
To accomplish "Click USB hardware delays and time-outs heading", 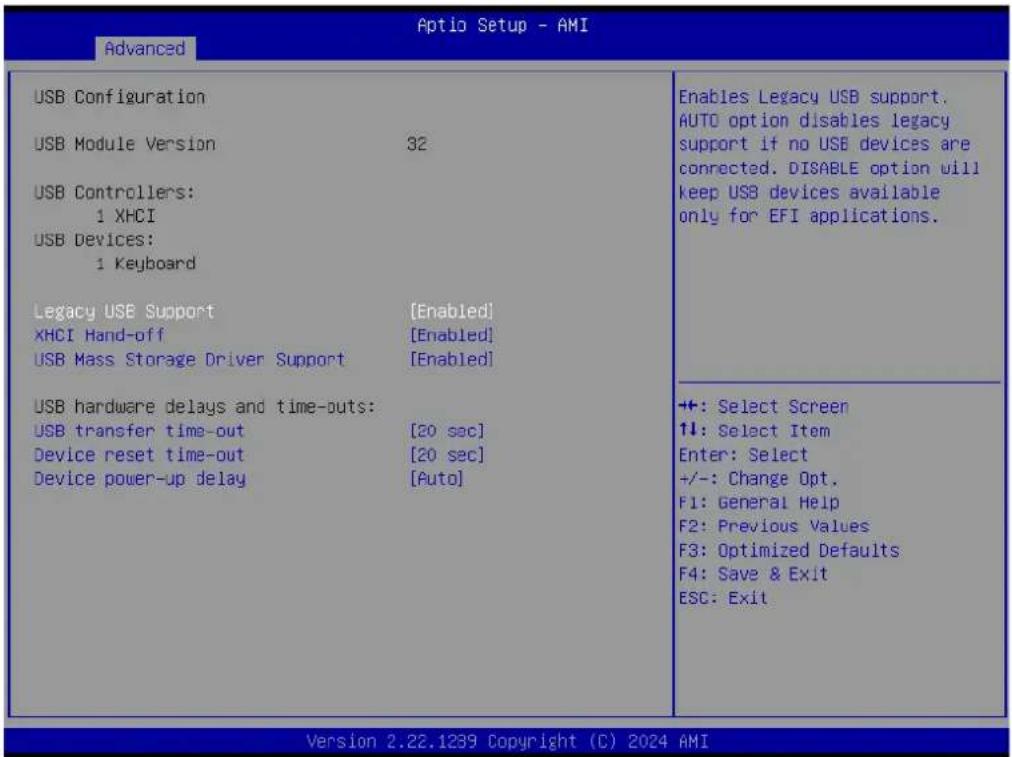I will click(x=205, y=407).
